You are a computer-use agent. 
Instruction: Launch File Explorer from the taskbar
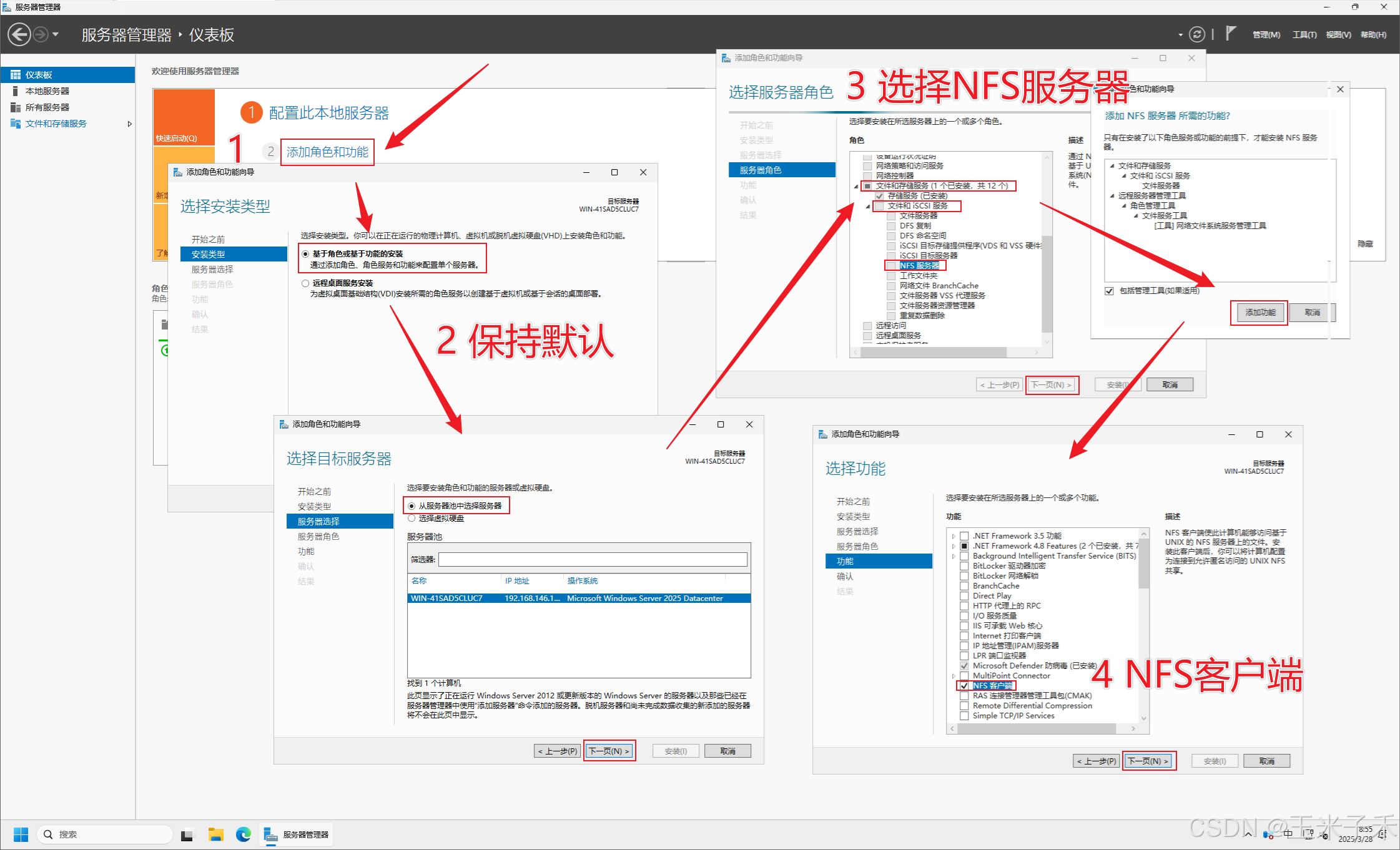click(215, 834)
